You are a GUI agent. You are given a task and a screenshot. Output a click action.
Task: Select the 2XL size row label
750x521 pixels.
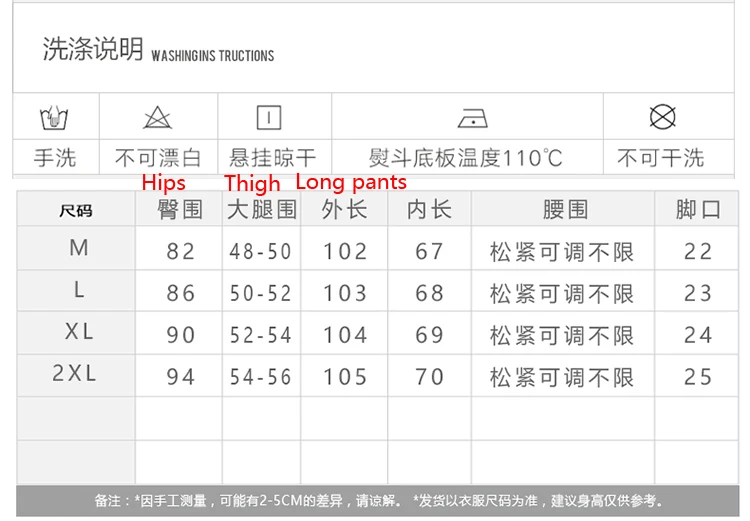74,373
